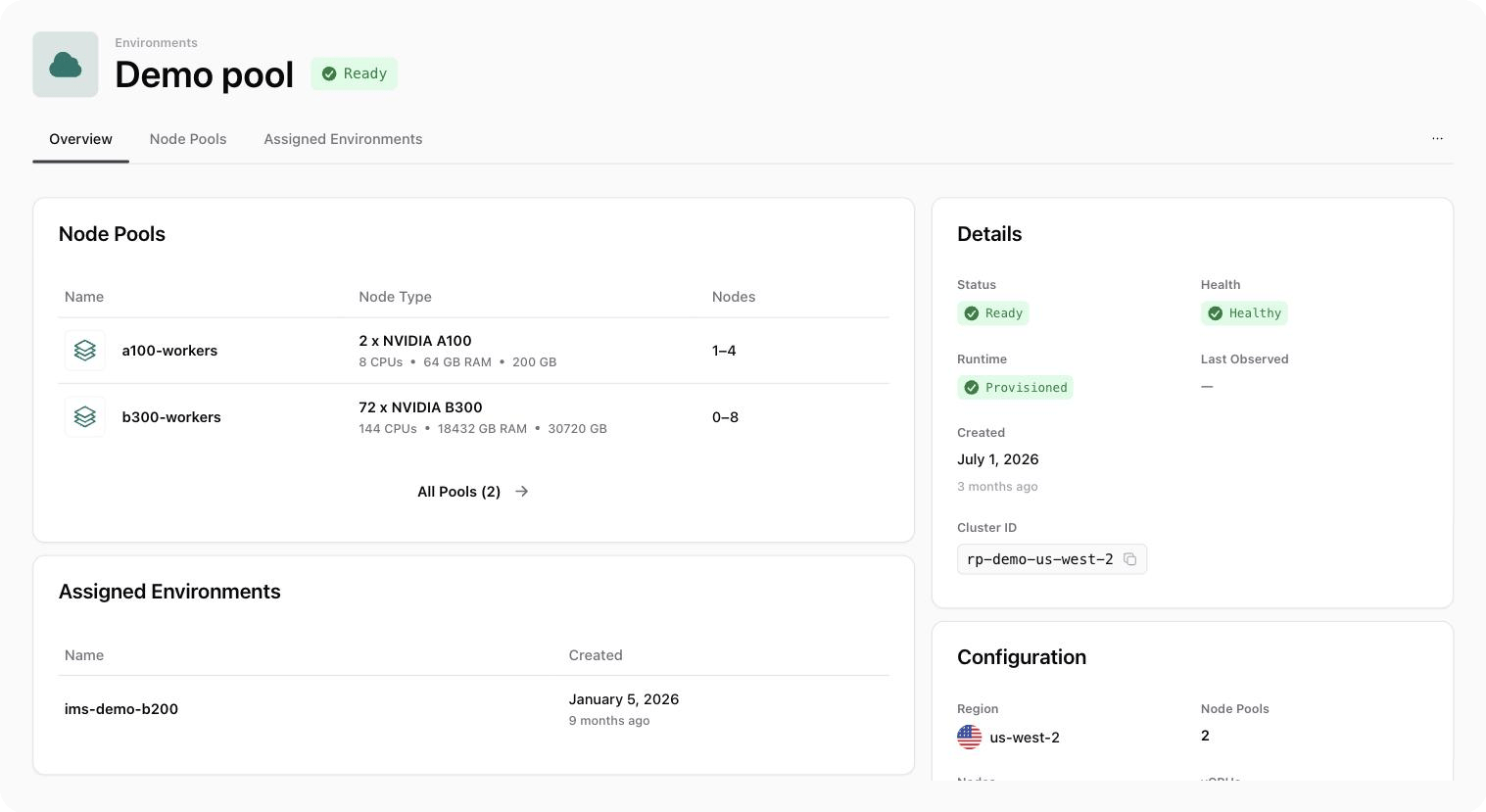The height and width of the screenshot is (812, 1486).
Task: Click the January 5, 2026 date
Action: (x=624, y=699)
